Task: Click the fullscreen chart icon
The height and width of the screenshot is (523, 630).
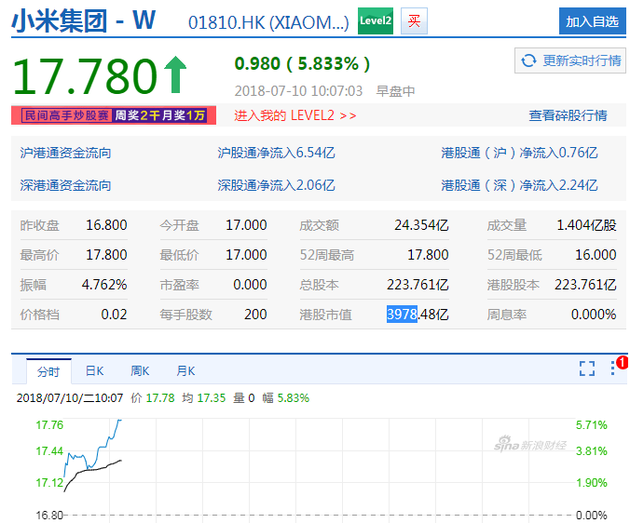Action: click(x=587, y=368)
